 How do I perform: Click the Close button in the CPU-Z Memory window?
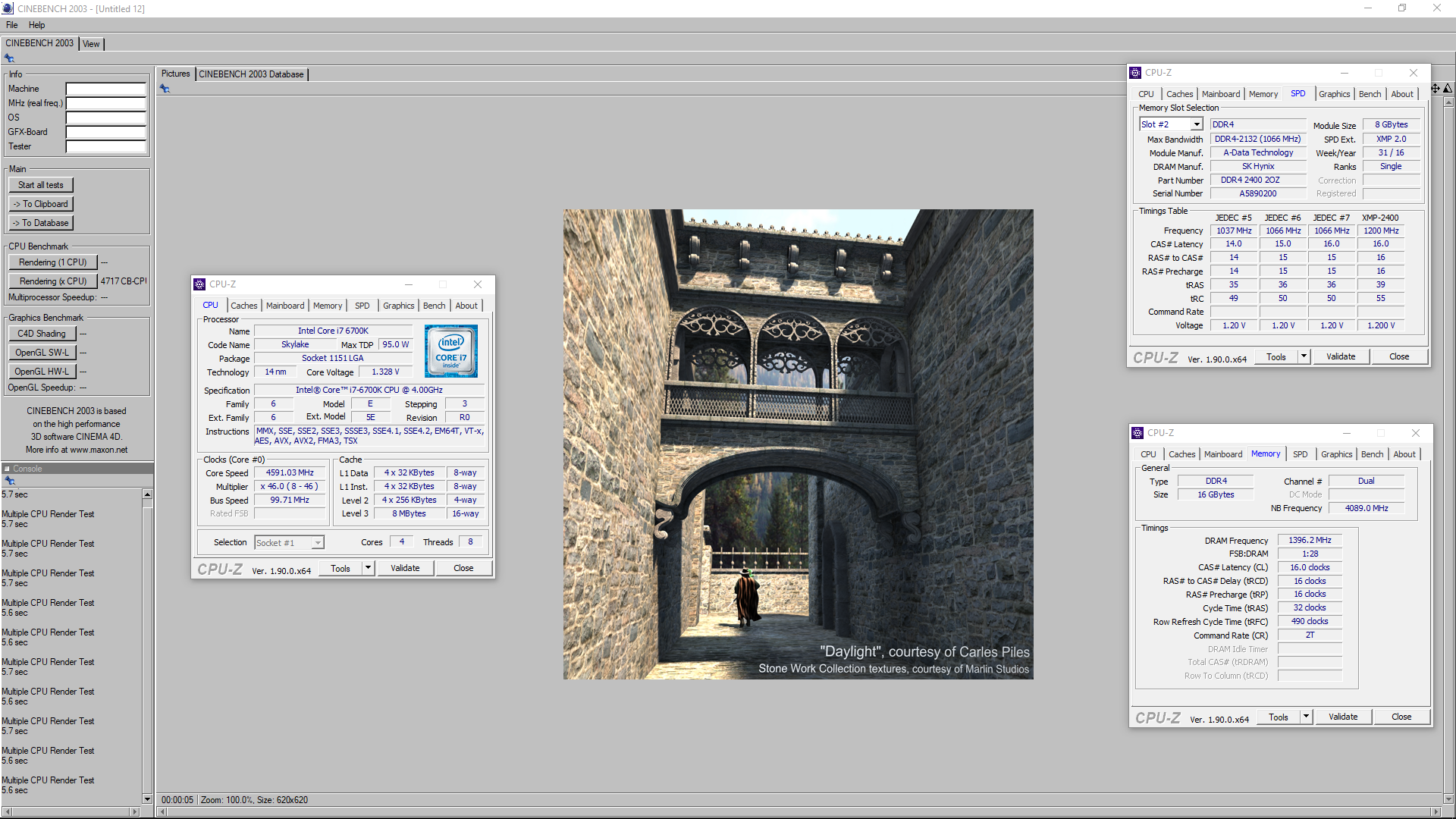[x=1401, y=717]
